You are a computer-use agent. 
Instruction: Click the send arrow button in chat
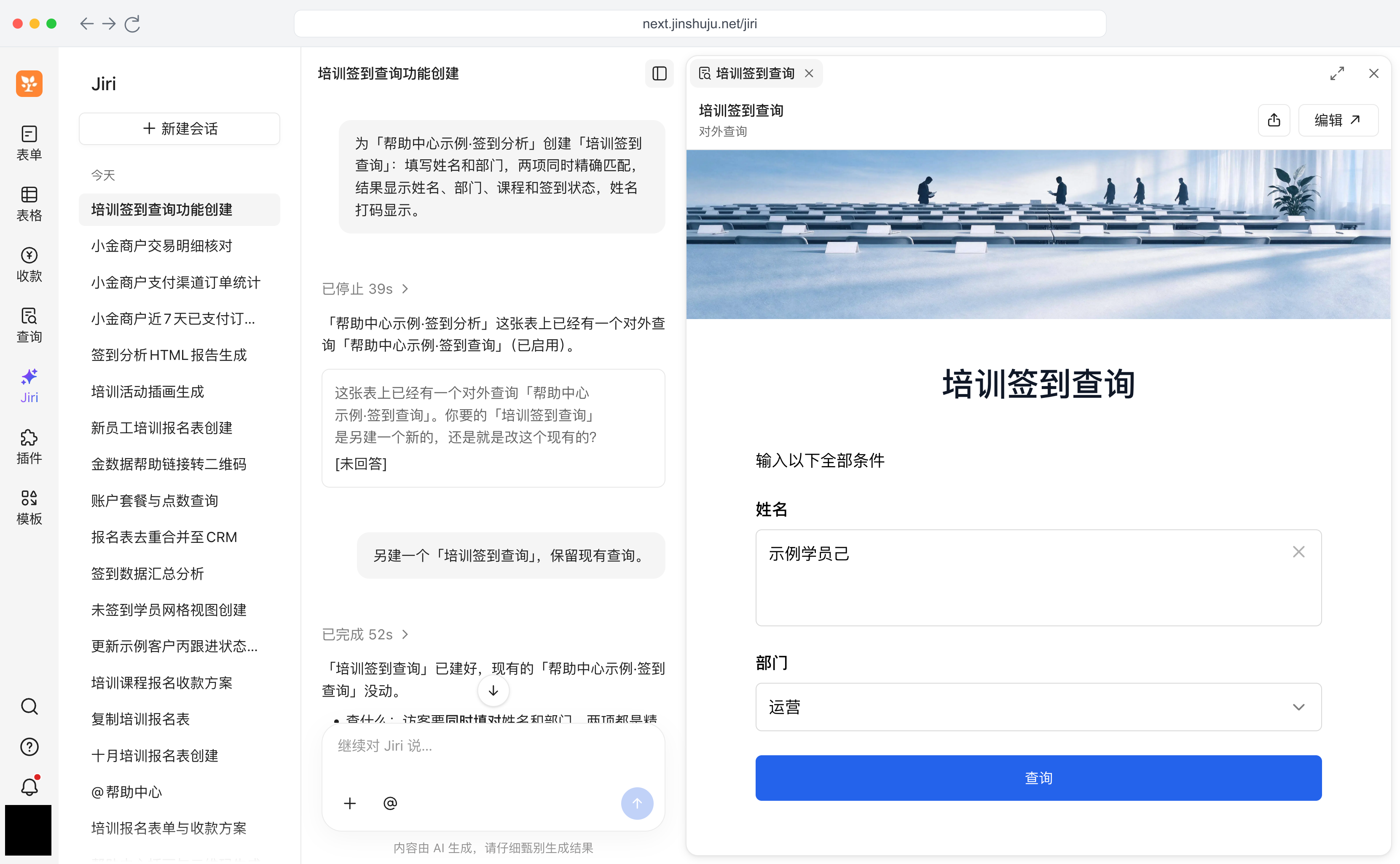click(x=636, y=803)
